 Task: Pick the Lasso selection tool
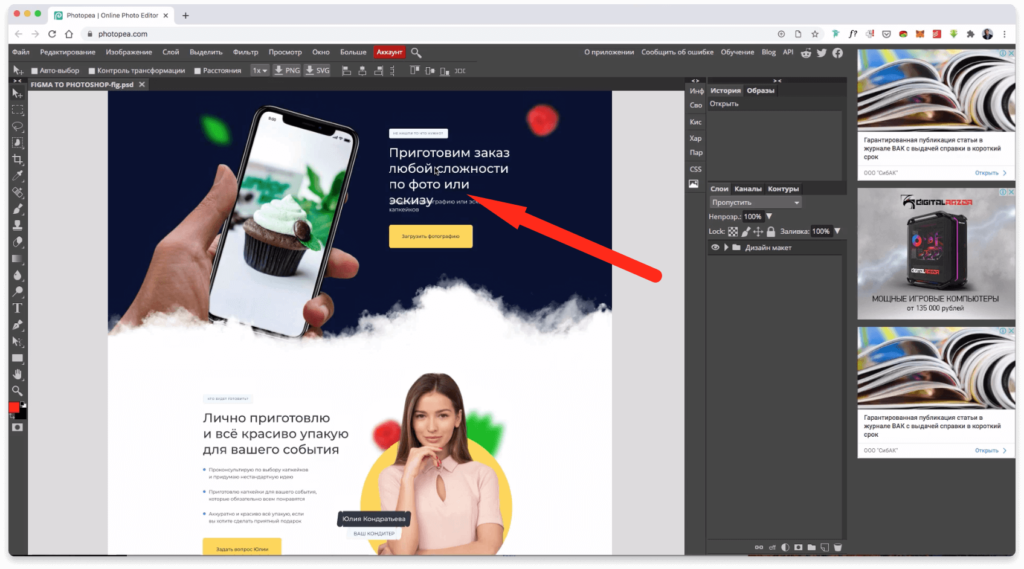pyautogui.click(x=17, y=127)
